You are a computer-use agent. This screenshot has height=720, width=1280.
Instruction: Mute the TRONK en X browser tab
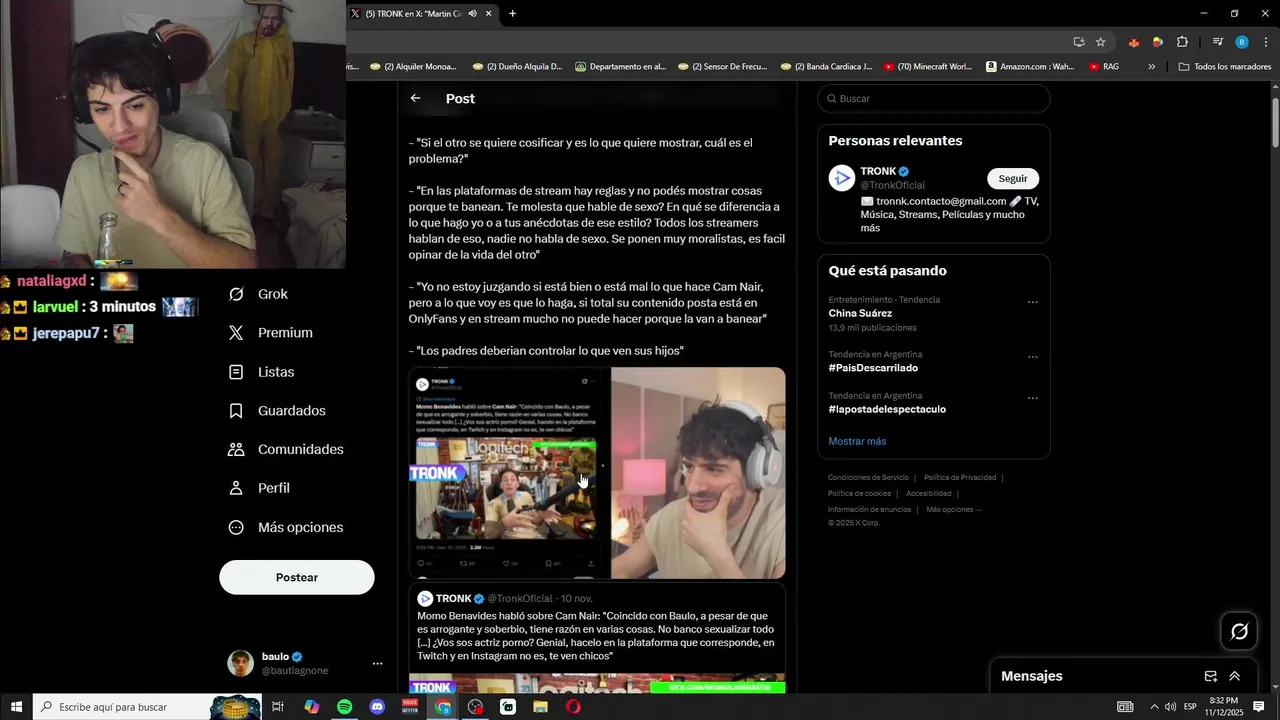[x=472, y=14]
